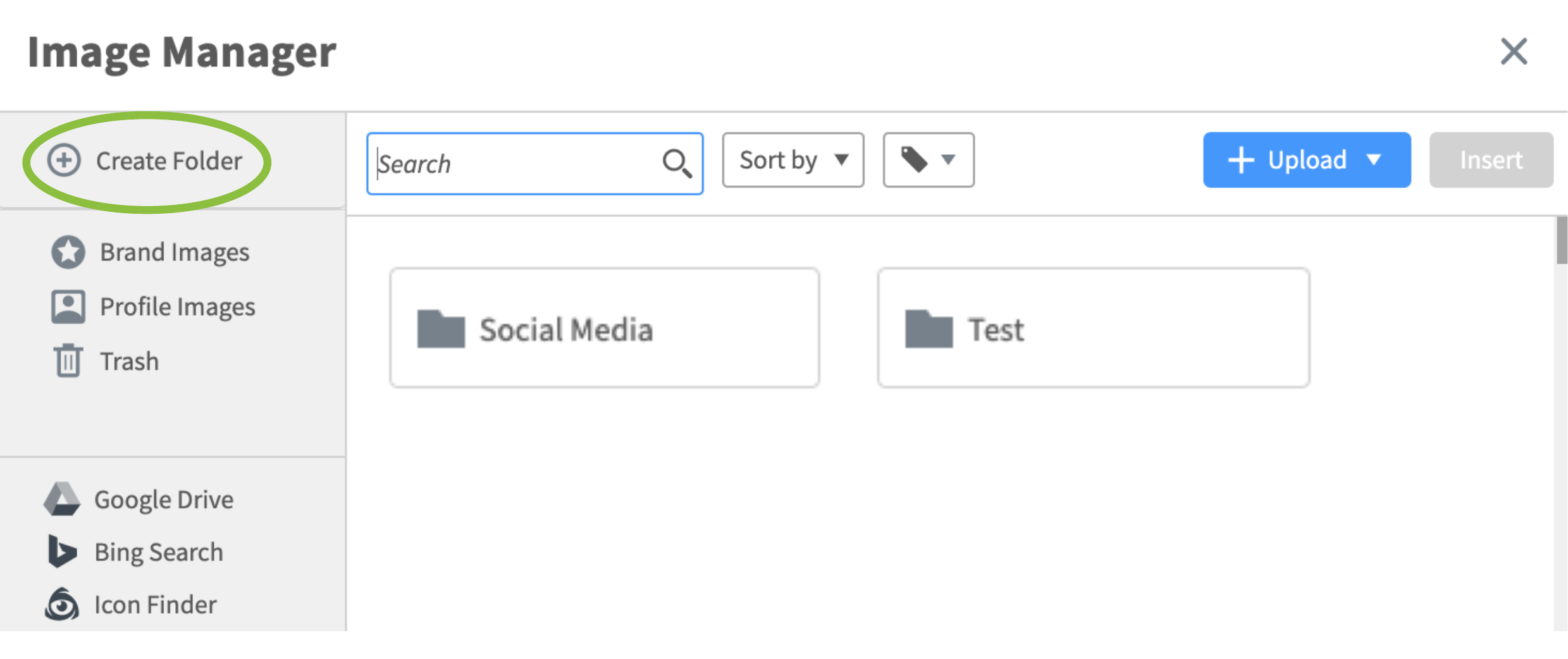
Task: Click the magnifying glass search icon
Action: coord(677,163)
